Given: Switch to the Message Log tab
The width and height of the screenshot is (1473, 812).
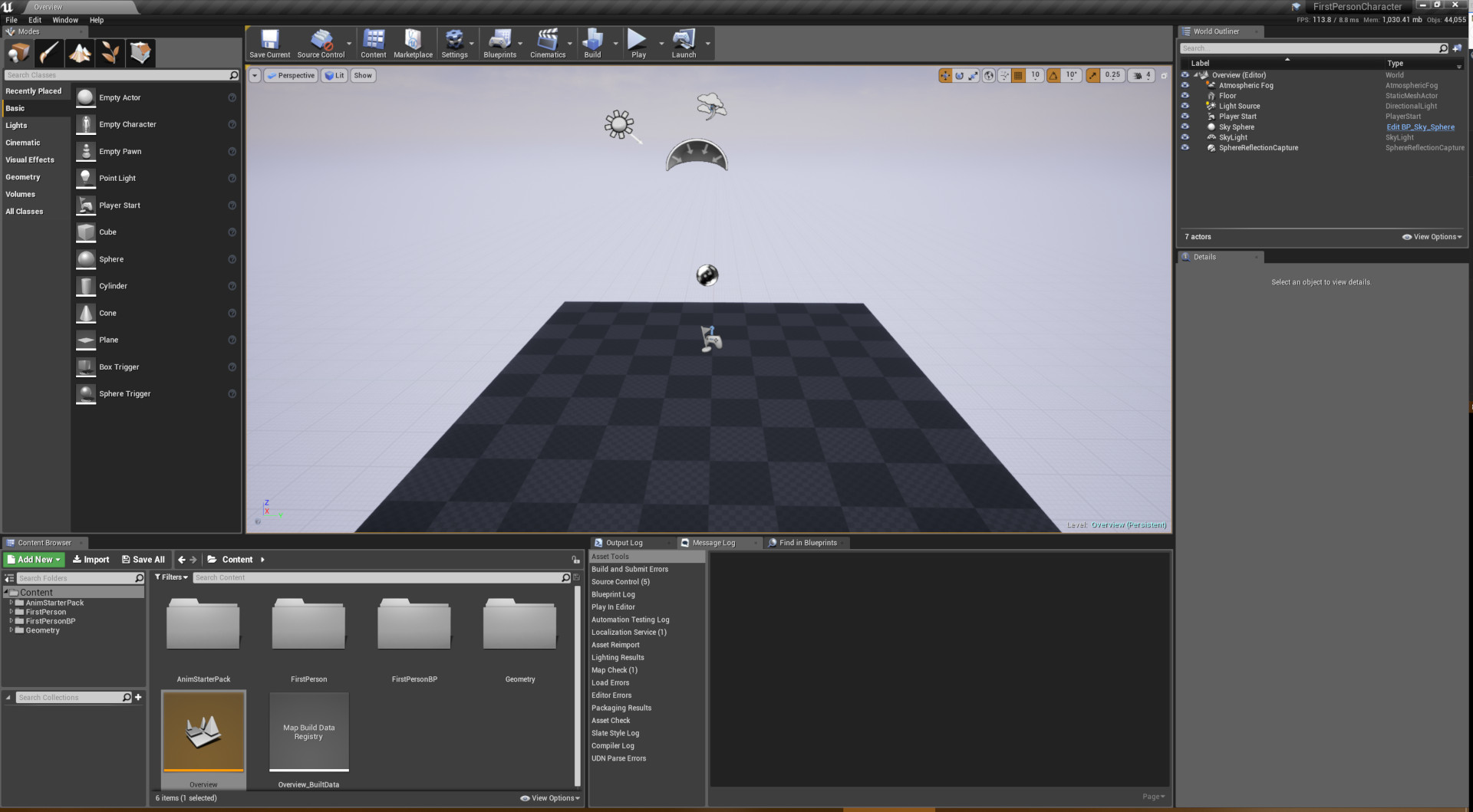Looking at the screenshot, I should pyautogui.click(x=713, y=542).
